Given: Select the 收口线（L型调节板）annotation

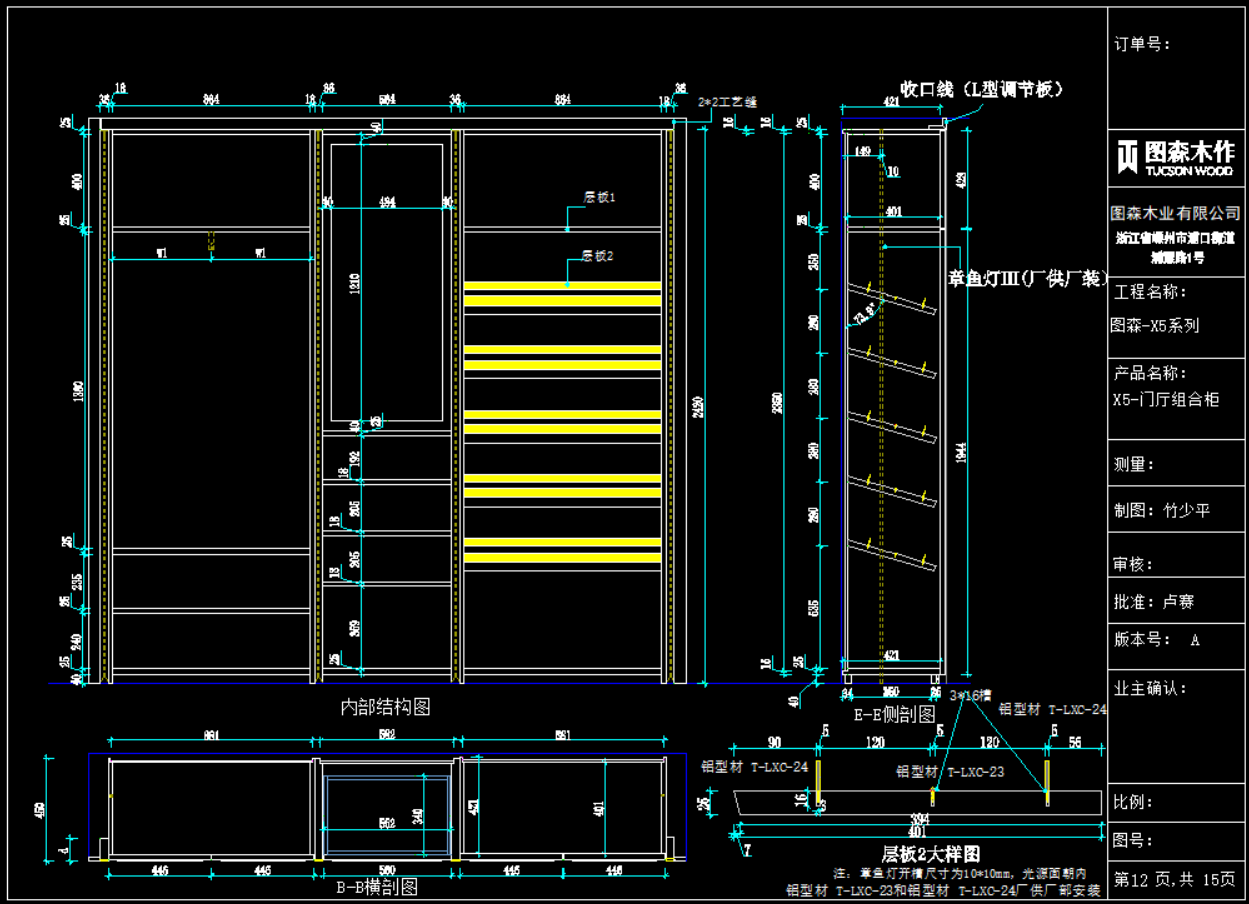Looking at the screenshot, I should click(x=981, y=89).
